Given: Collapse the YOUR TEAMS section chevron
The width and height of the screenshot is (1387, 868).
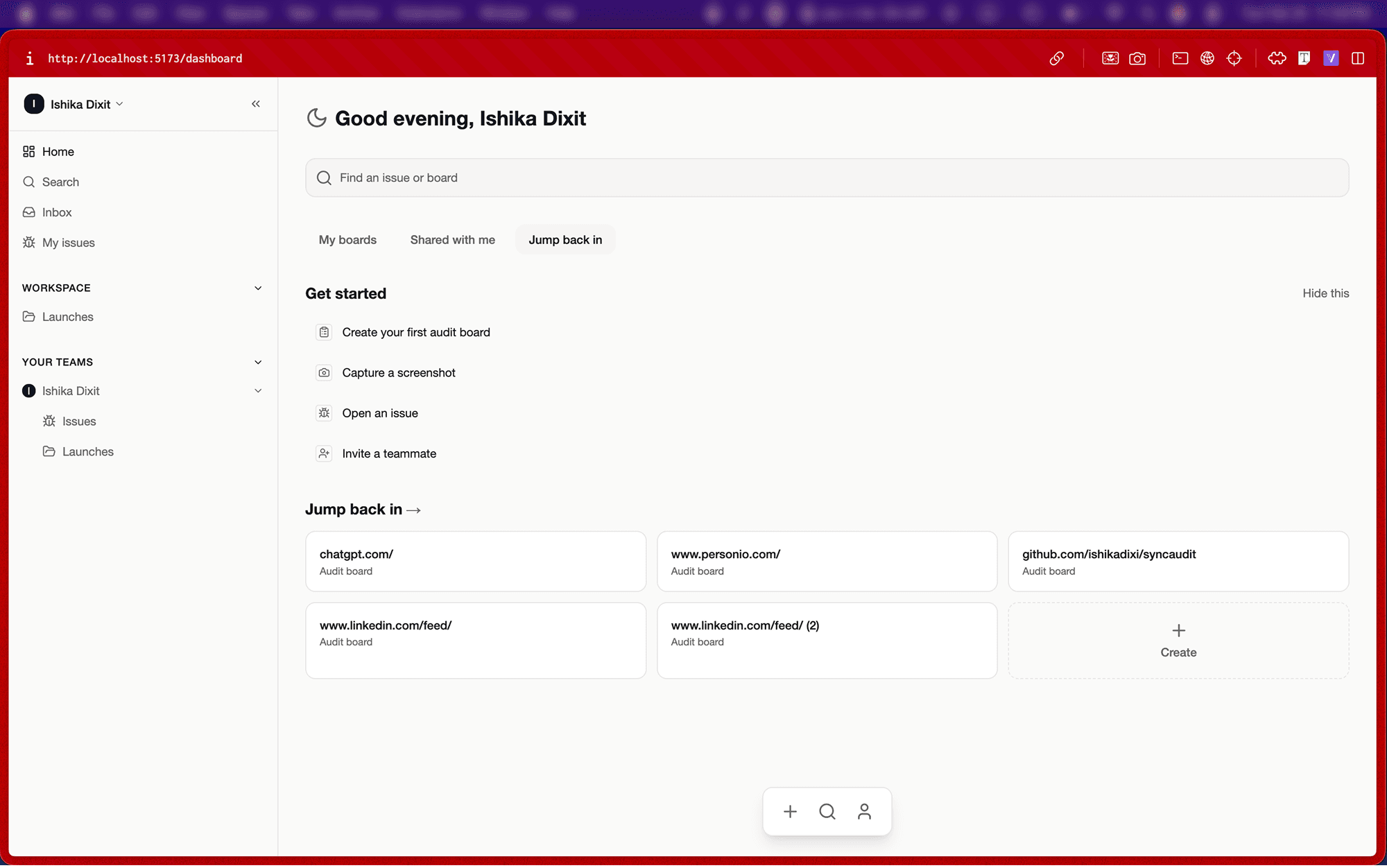Looking at the screenshot, I should [258, 363].
